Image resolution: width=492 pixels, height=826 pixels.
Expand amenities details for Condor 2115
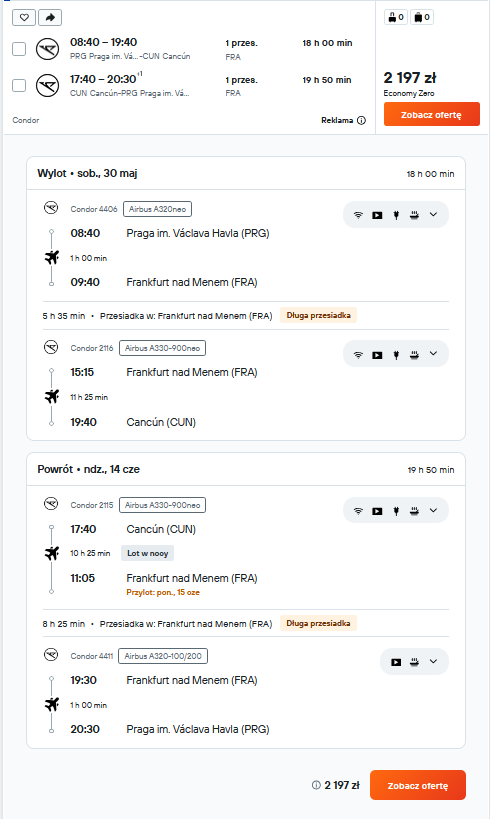tap(434, 510)
